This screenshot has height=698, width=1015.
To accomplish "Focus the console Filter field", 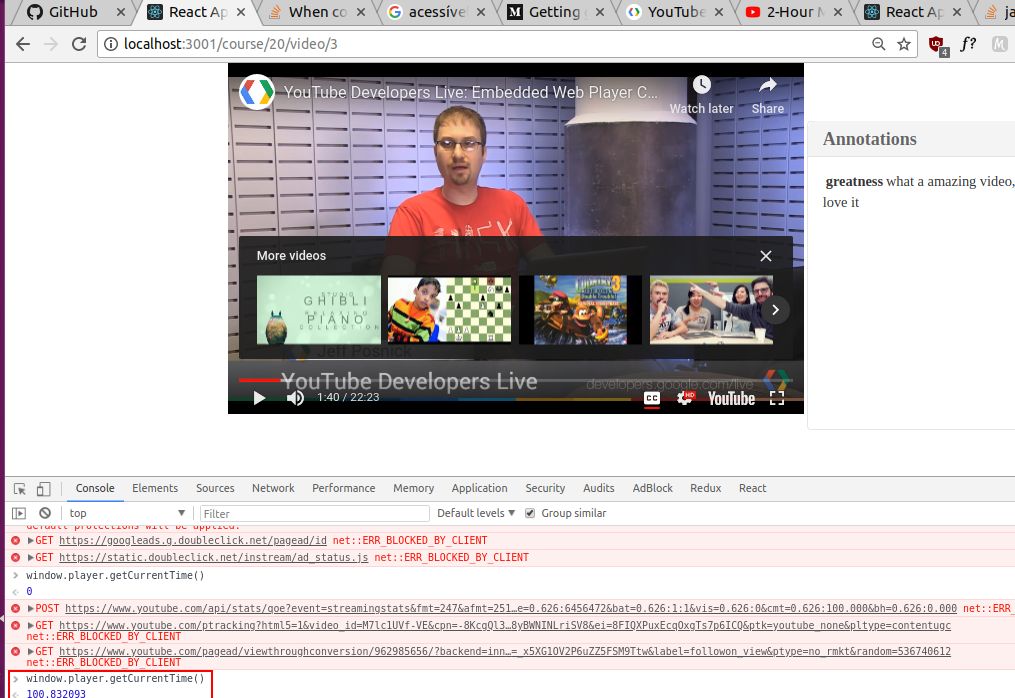I will 315,513.
